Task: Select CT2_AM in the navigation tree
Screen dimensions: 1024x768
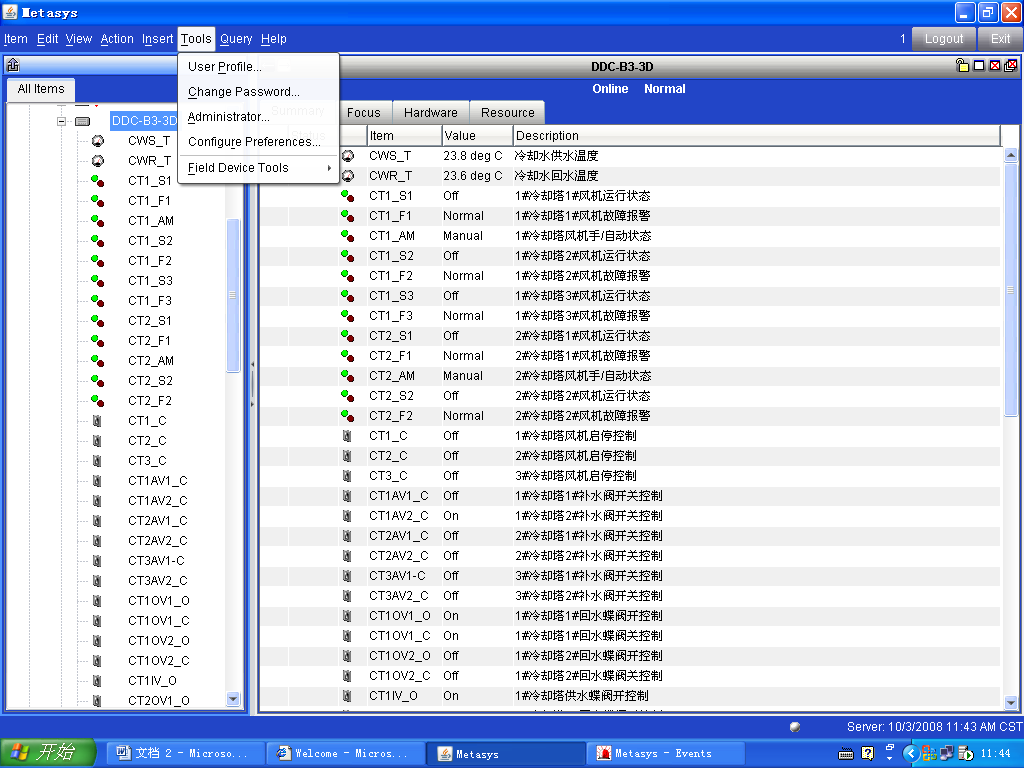Action: click(x=150, y=361)
